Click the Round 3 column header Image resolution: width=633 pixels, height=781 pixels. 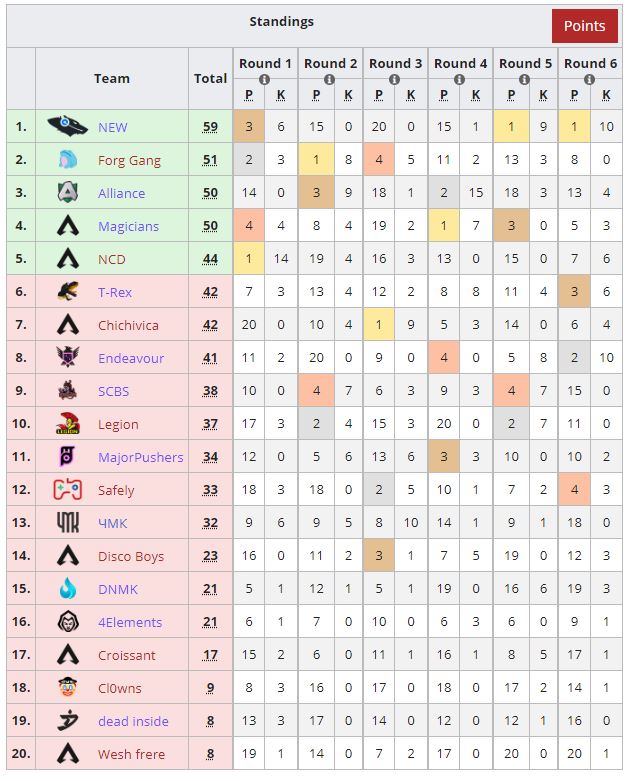pyautogui.click(x=395, y=63)
